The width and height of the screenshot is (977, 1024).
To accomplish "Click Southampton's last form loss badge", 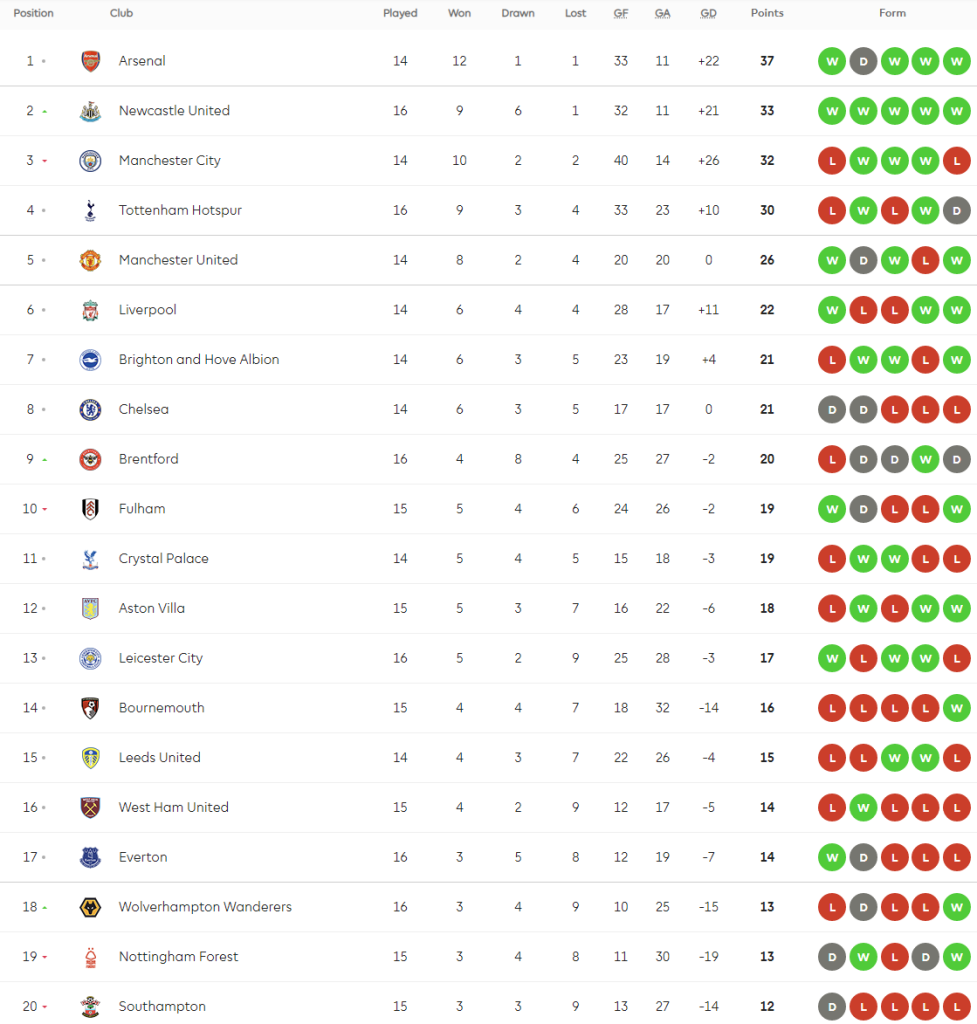I will [957, 1007].
